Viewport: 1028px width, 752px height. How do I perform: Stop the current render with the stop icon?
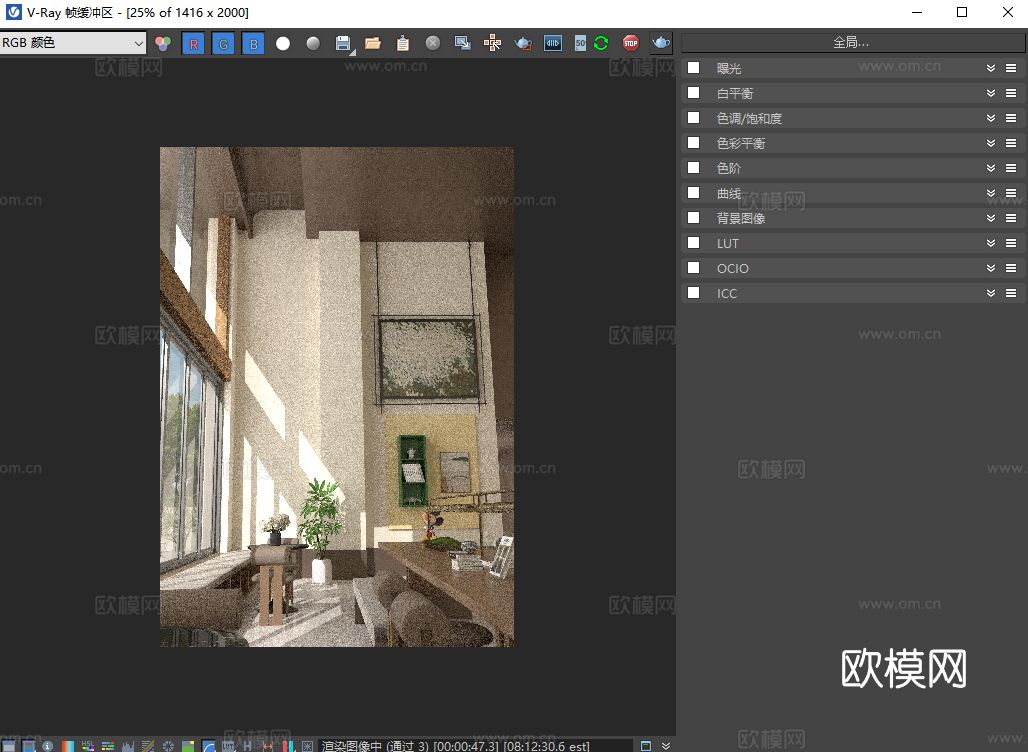click(x=630, y=43)
